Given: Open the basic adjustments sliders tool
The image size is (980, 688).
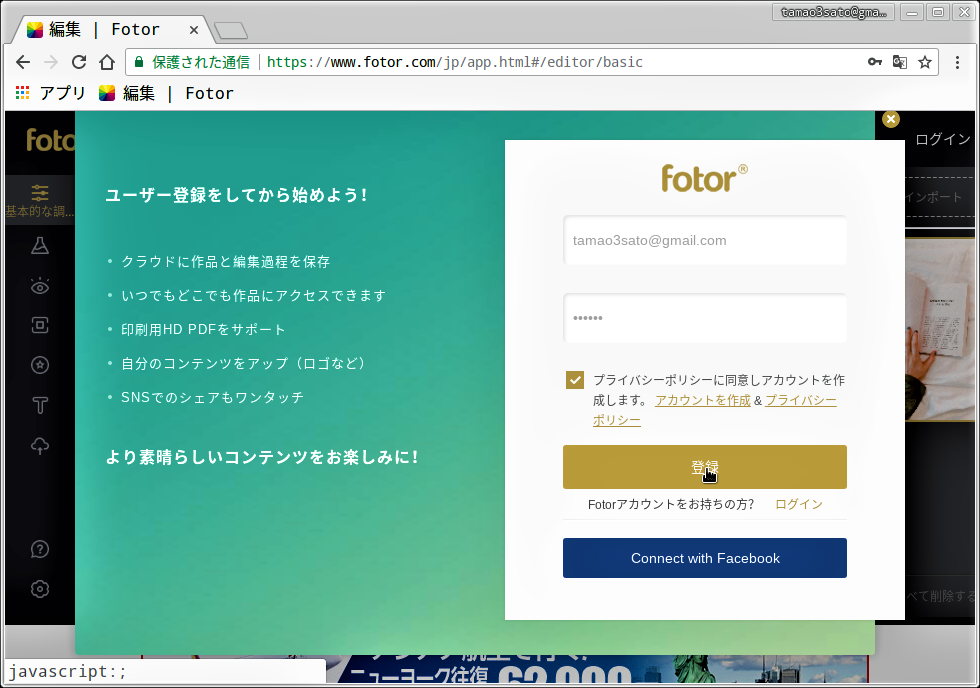Looking at the screenshot, I should 40,201.
